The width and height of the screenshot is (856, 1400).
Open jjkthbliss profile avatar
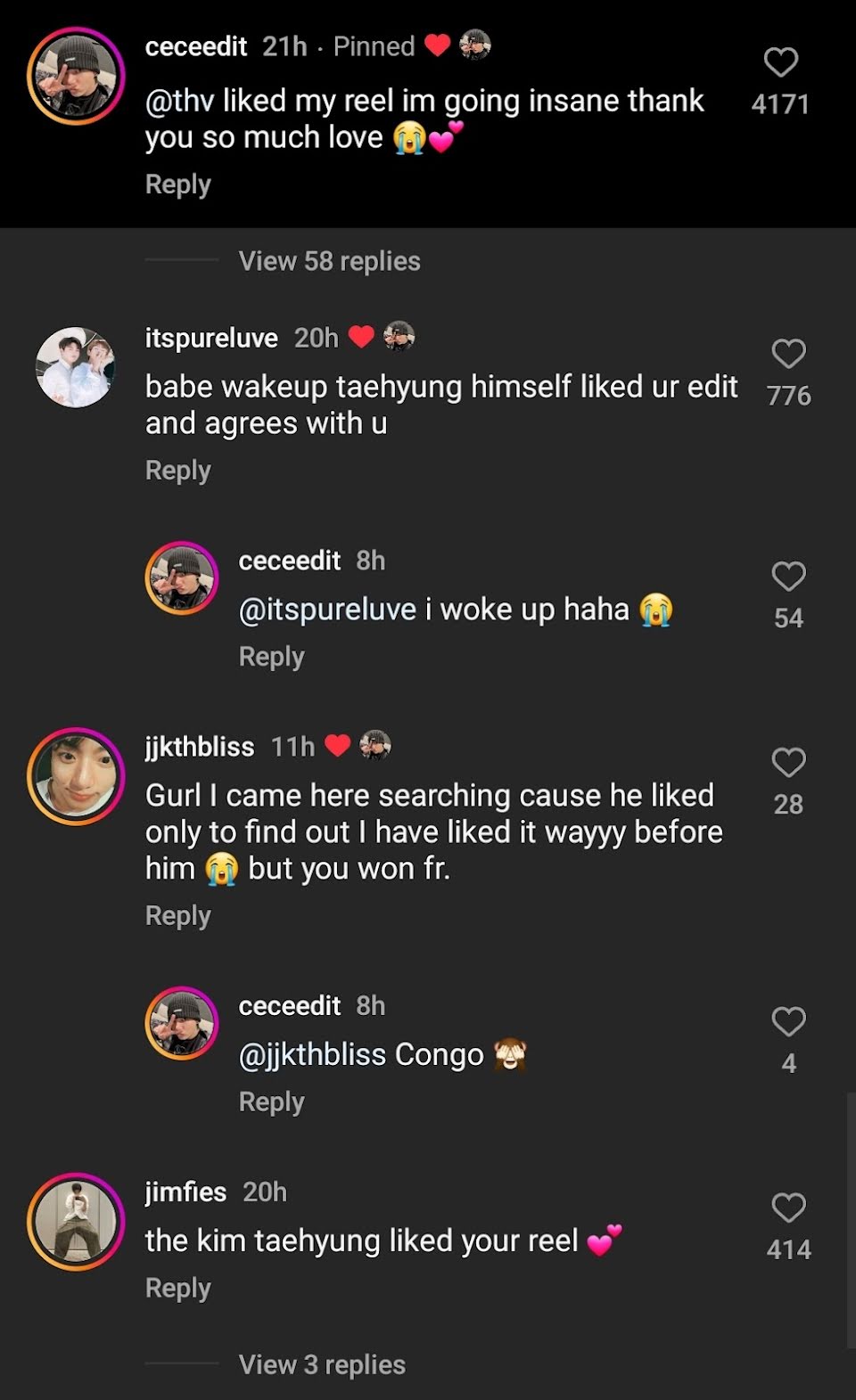76,775
